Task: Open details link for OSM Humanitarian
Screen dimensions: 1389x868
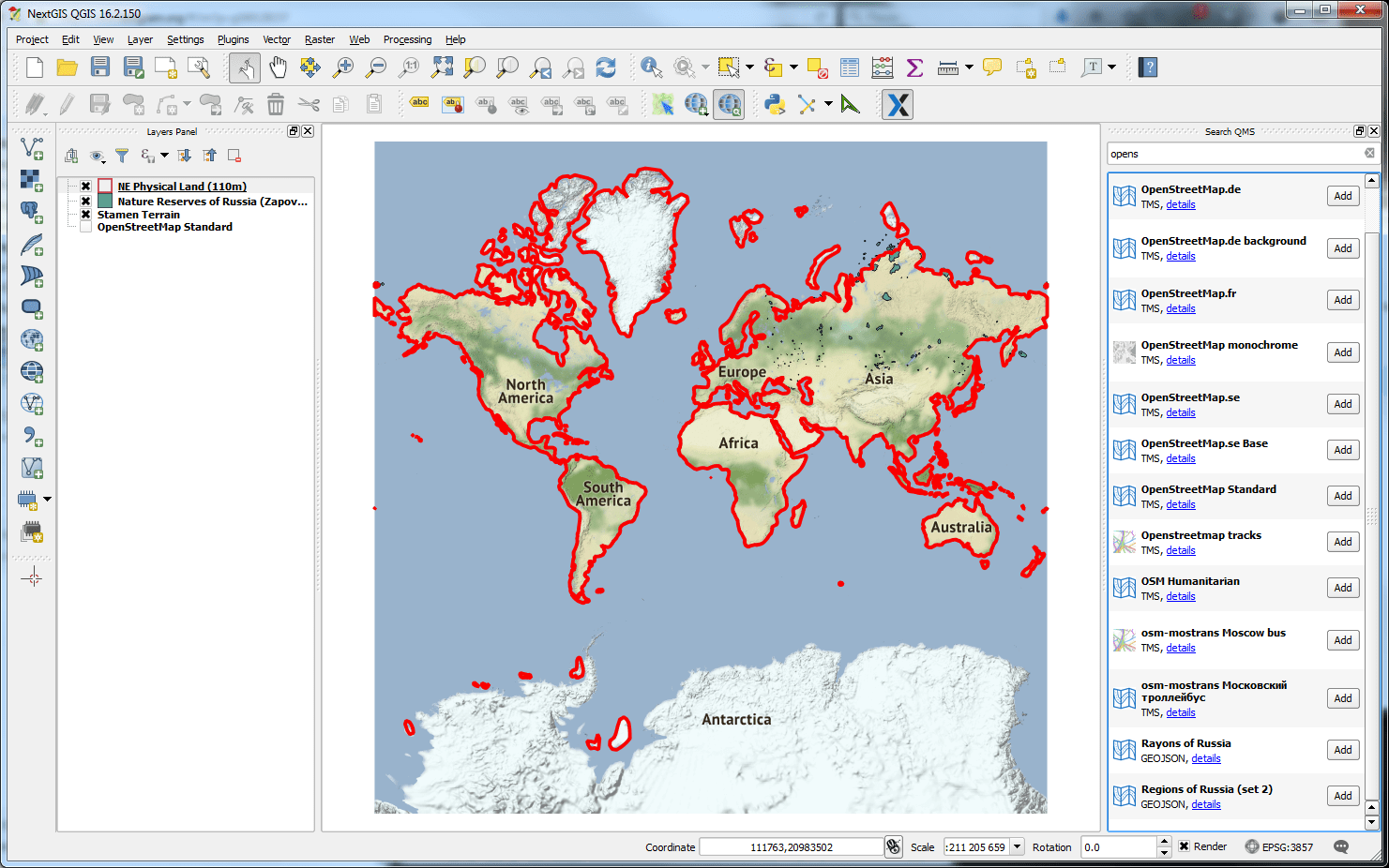Action: point(1180,595)
